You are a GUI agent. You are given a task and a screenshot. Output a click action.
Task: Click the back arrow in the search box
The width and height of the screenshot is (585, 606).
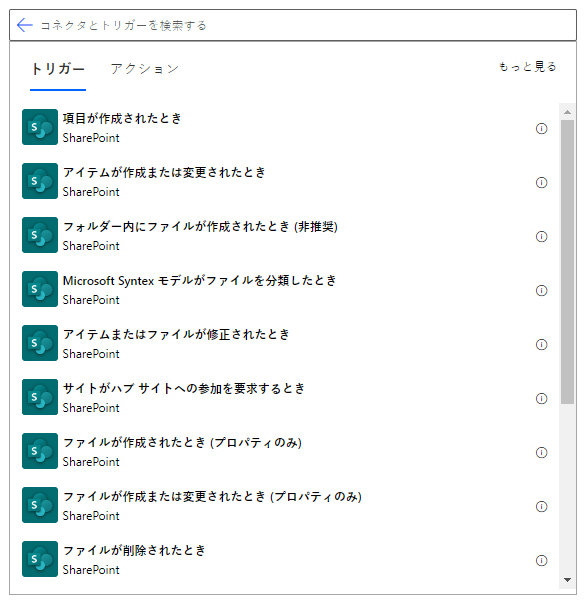point(25,26)
